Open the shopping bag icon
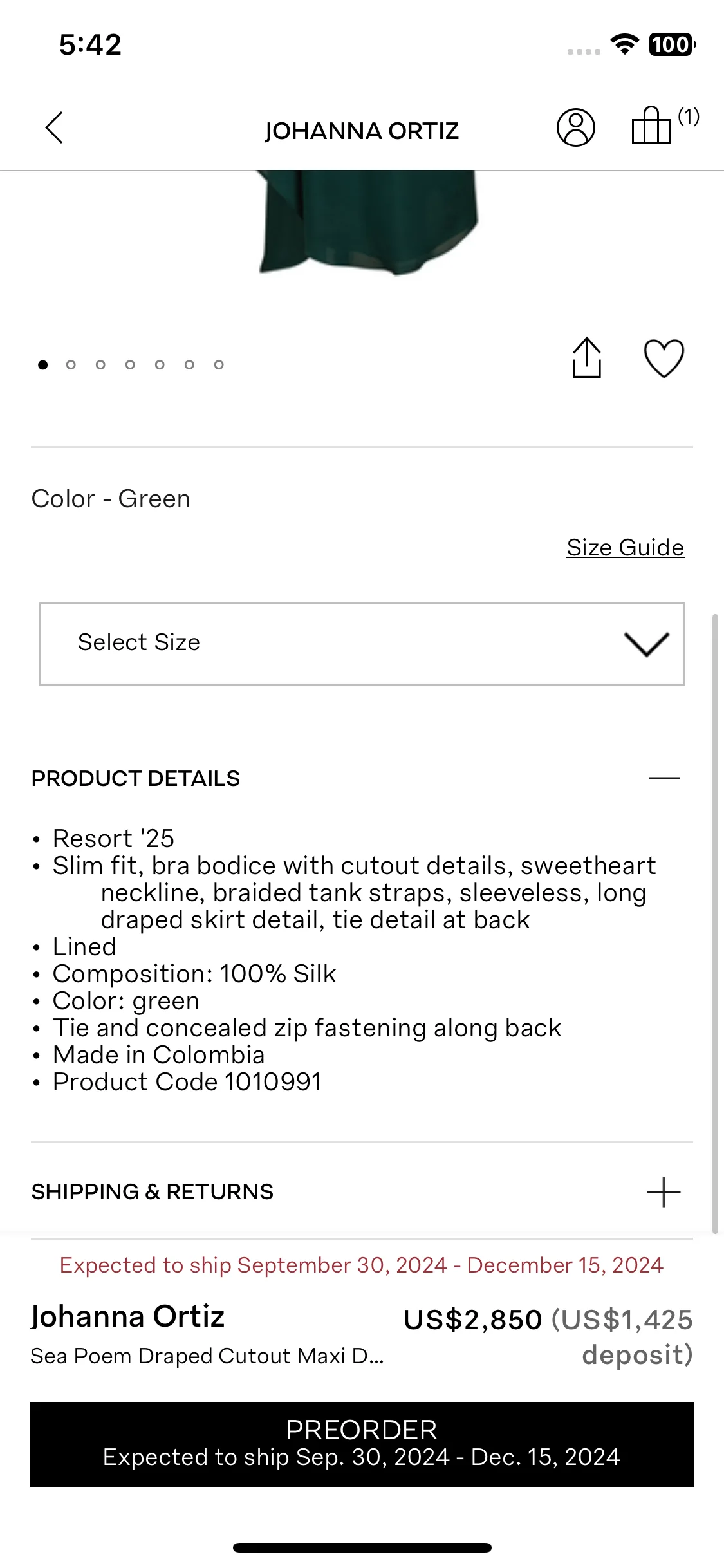 651,125
